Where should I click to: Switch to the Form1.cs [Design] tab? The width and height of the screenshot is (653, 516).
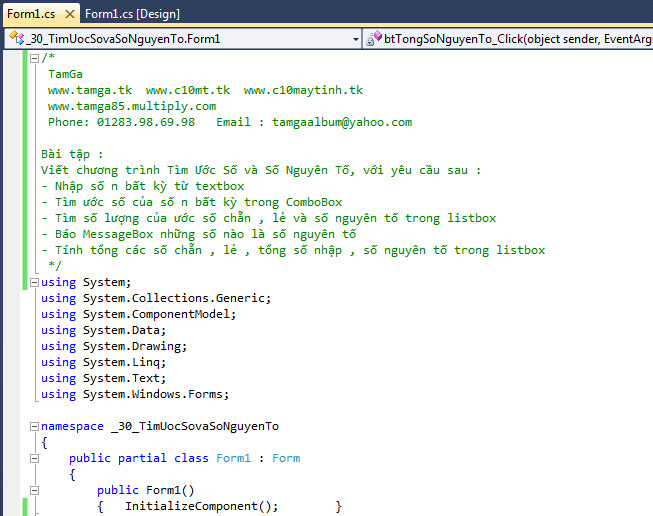coord(132,14)
